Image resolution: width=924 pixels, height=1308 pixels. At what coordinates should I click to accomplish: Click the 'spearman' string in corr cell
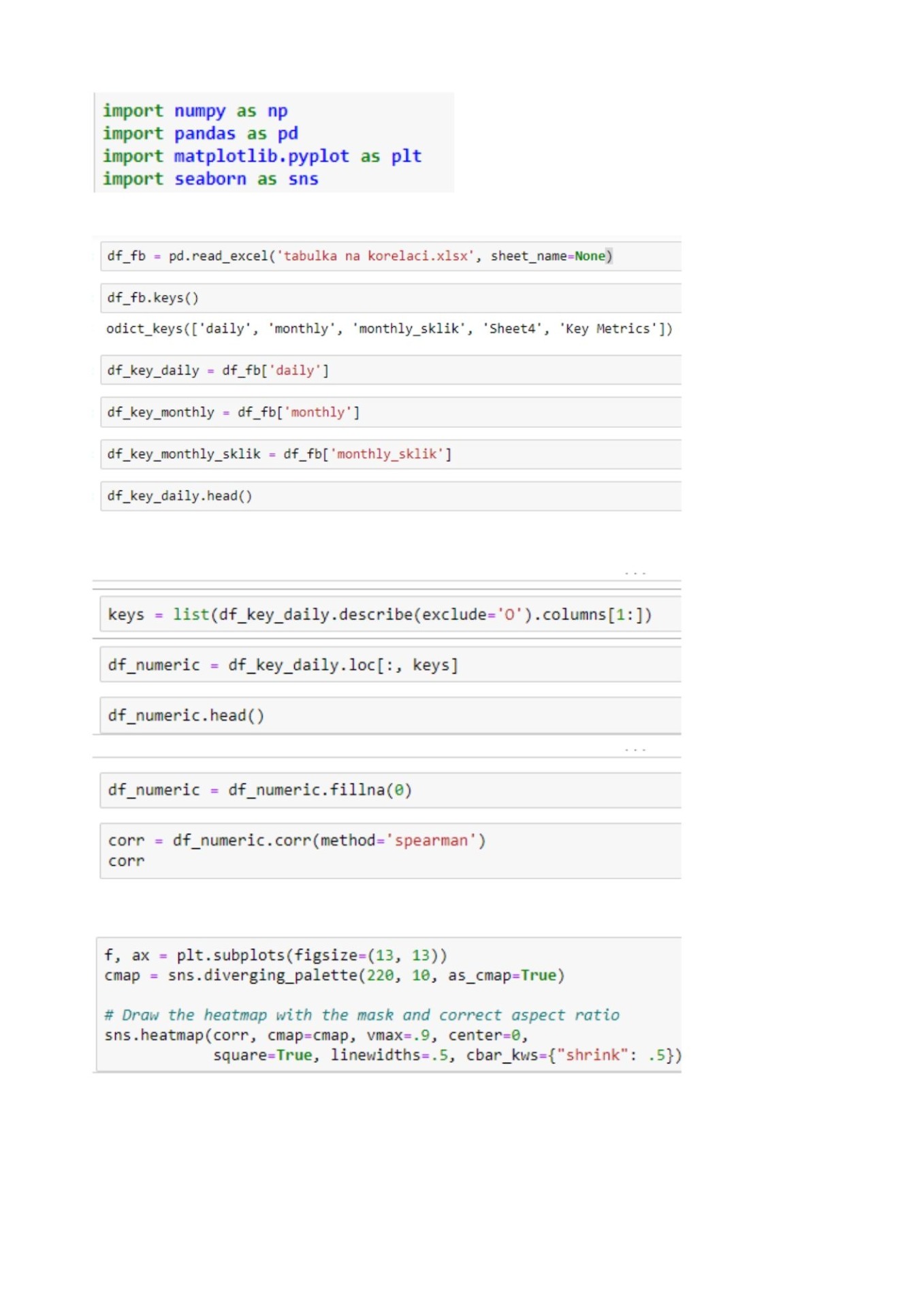pyautogui.click(x=430, y=841)
